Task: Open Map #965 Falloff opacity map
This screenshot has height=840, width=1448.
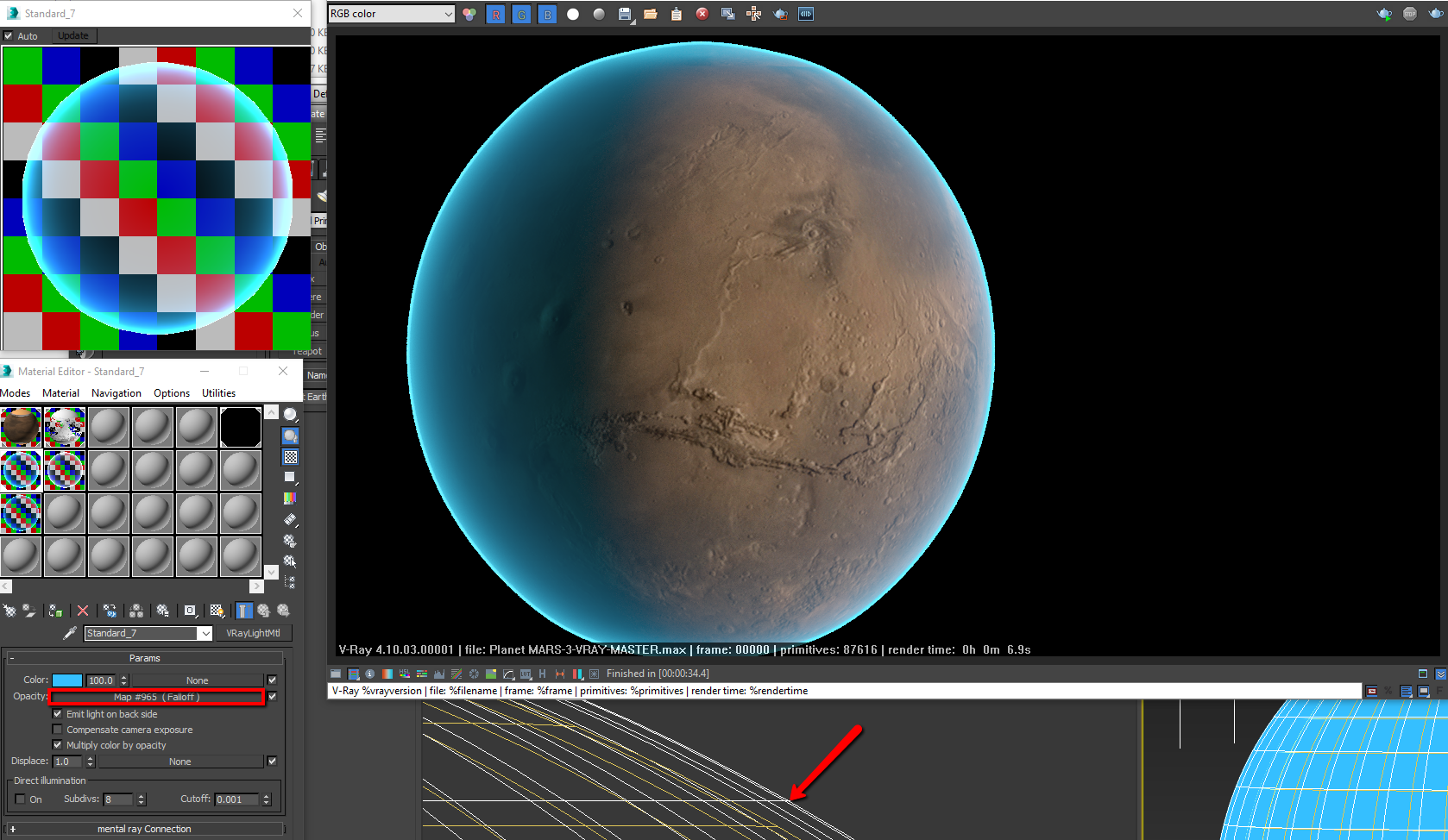Action: point(157,697)
